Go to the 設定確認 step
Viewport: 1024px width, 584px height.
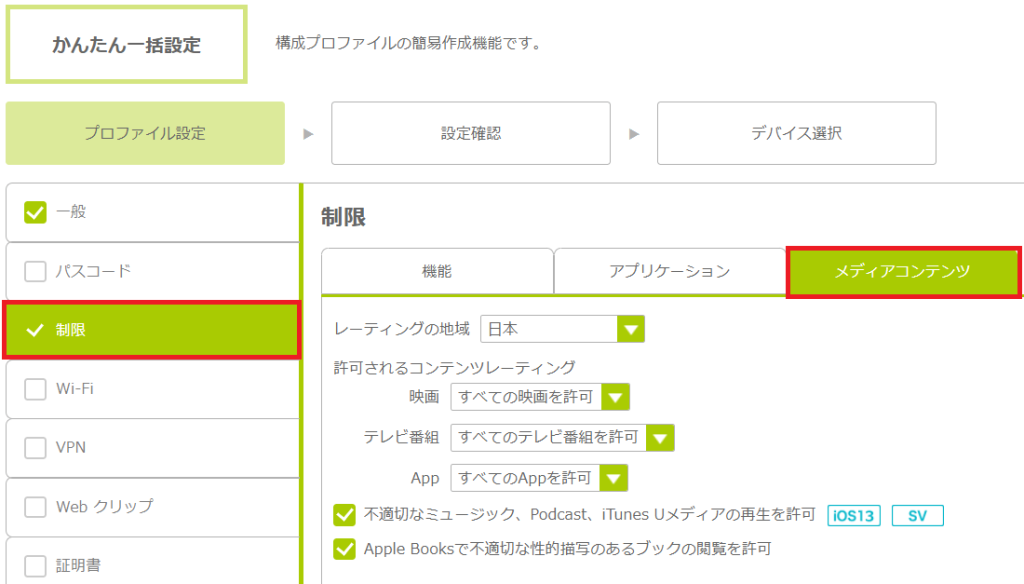point(471,133)
